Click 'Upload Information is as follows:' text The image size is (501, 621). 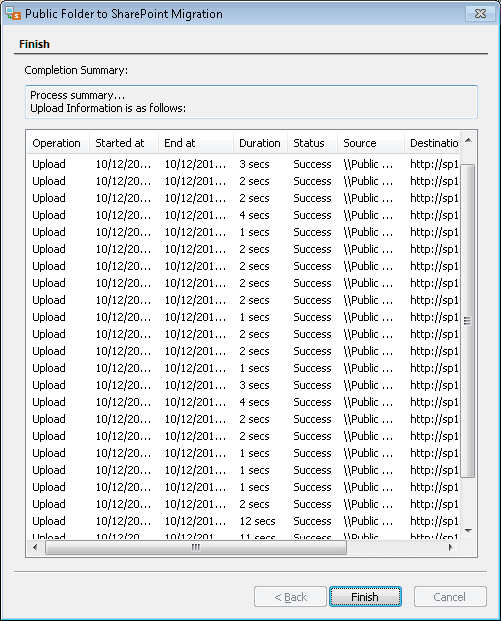click(108, 108)
